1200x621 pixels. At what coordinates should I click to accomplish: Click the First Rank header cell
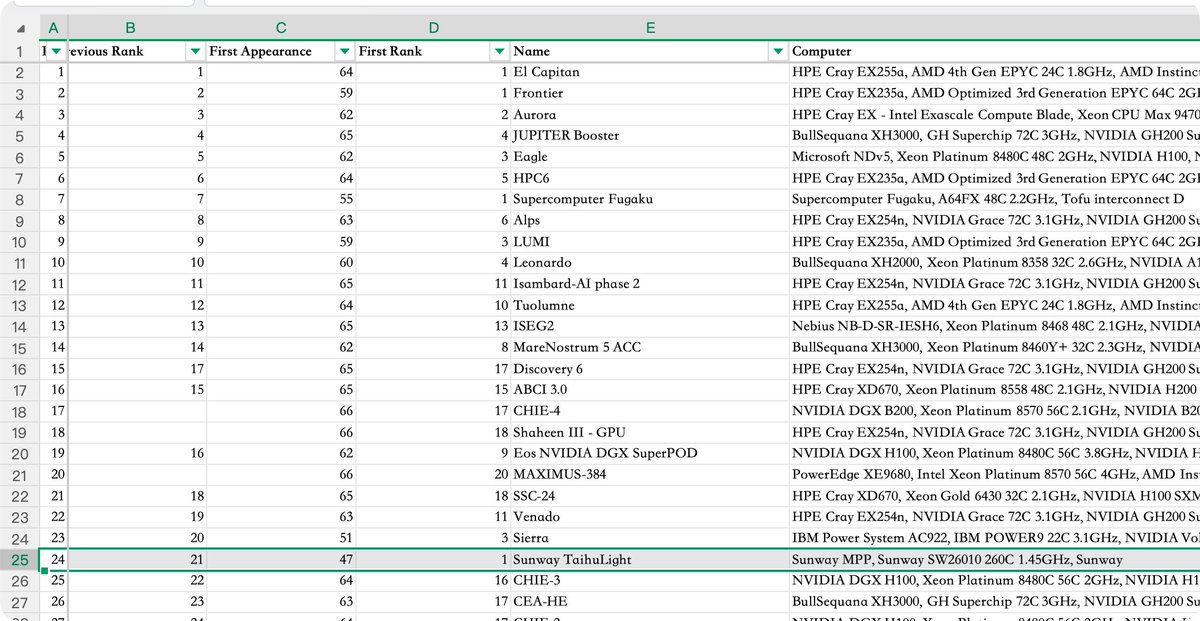tap(433, 51)
